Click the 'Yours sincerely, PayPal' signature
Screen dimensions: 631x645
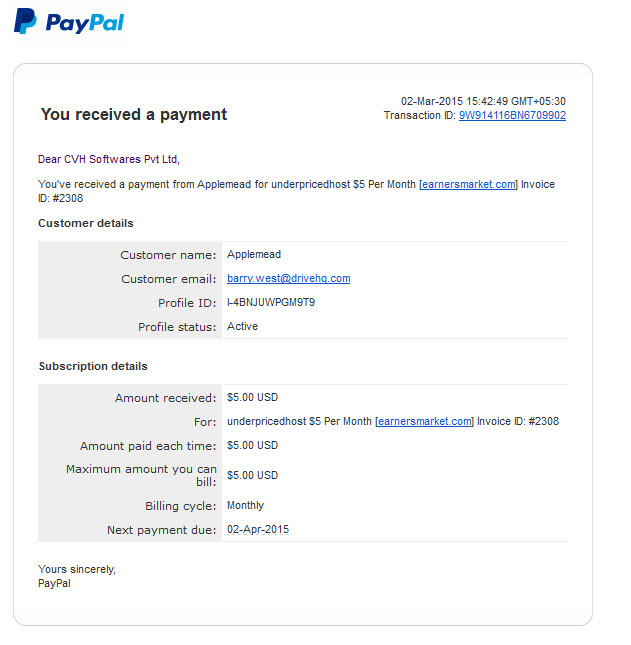click(77, 576)
